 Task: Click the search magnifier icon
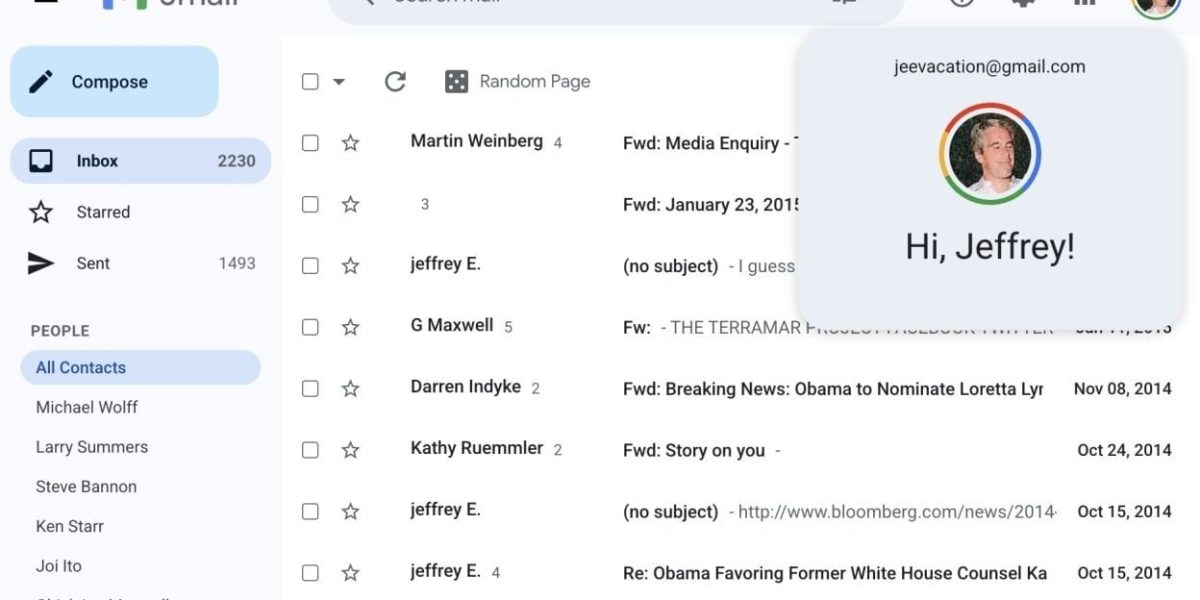(370, 2)
